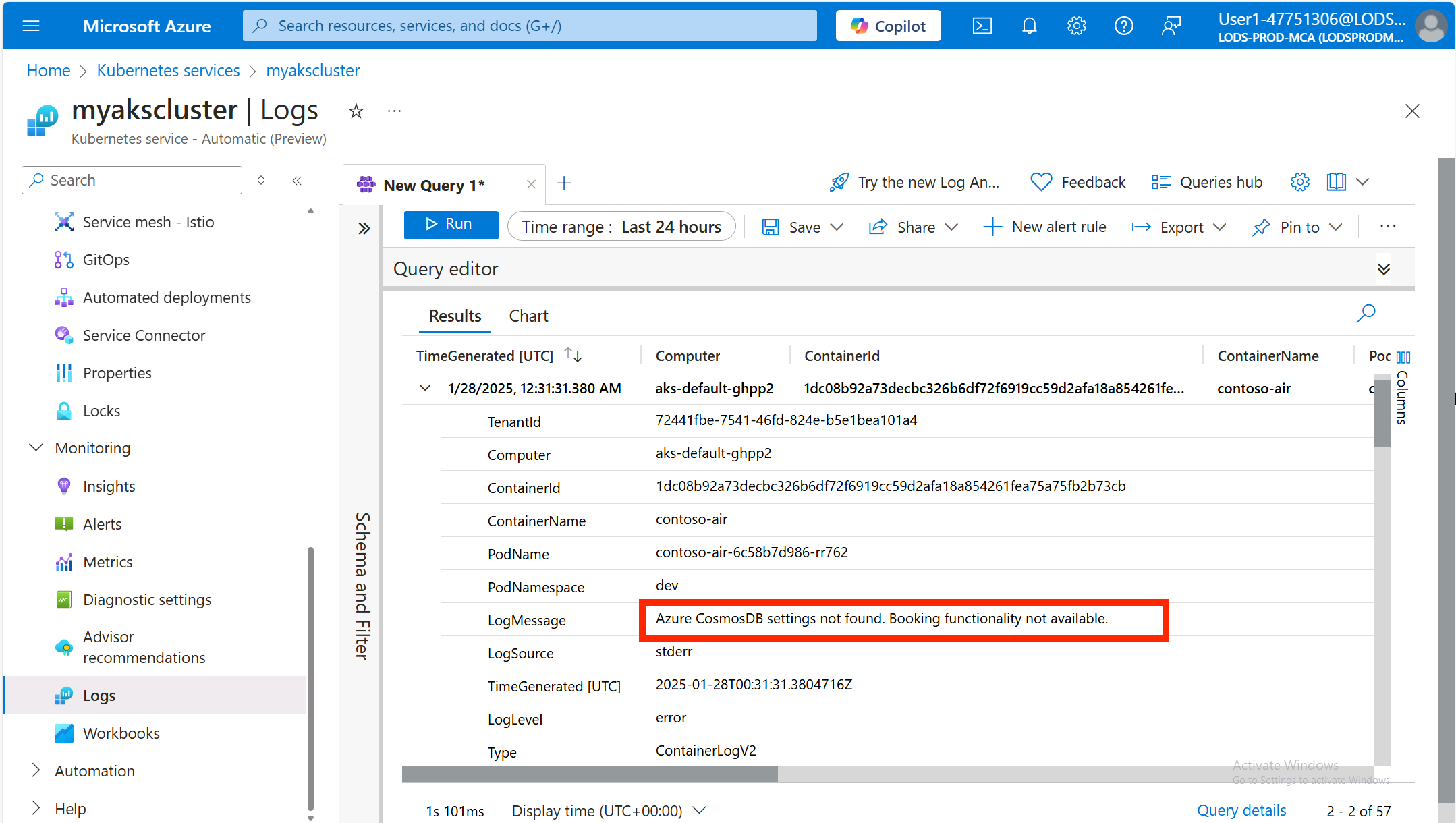Open the feedback icon in header
Screen dimensions: 1456x823
click(1171, 26)
